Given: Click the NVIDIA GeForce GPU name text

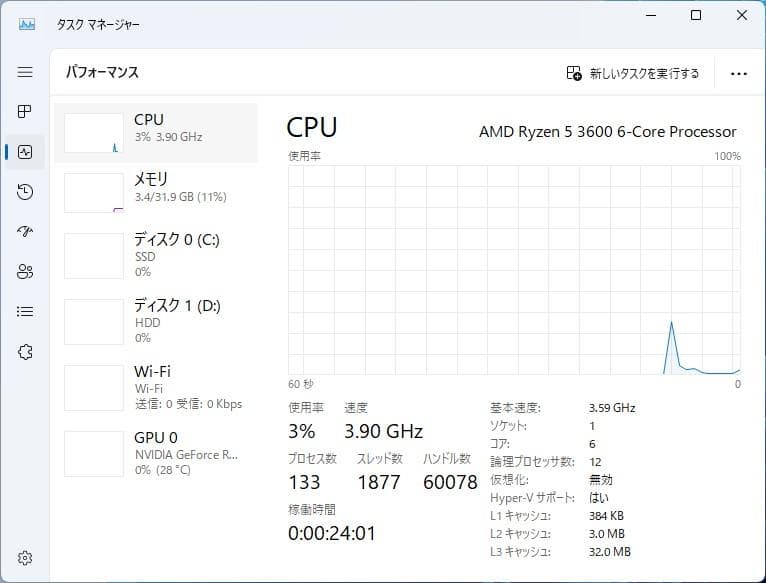Looking at the screenshot, I should tap(187, 455).
